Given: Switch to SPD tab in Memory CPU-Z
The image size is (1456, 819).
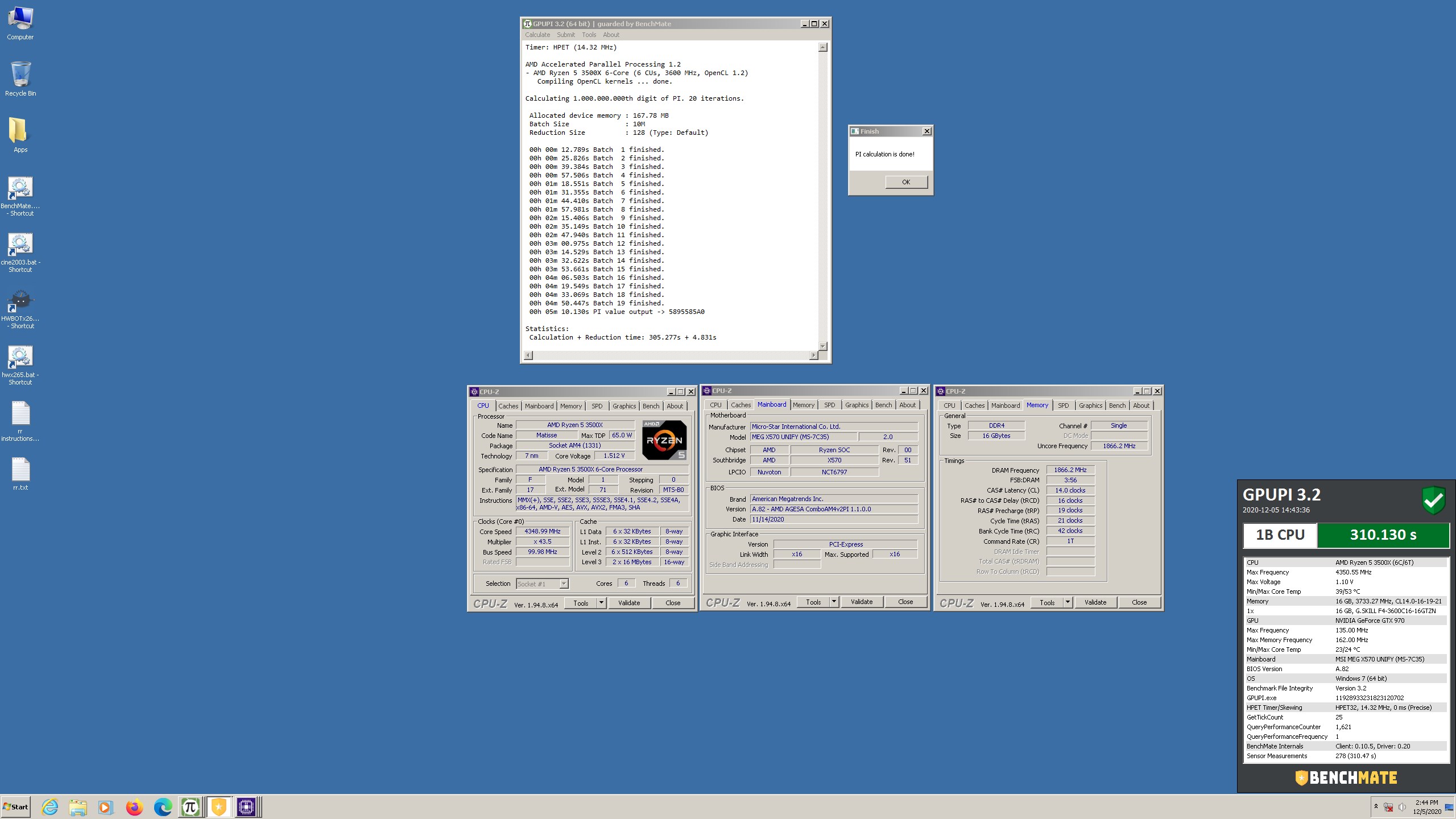Looking at the screenshot, I should click(1063, 406).
